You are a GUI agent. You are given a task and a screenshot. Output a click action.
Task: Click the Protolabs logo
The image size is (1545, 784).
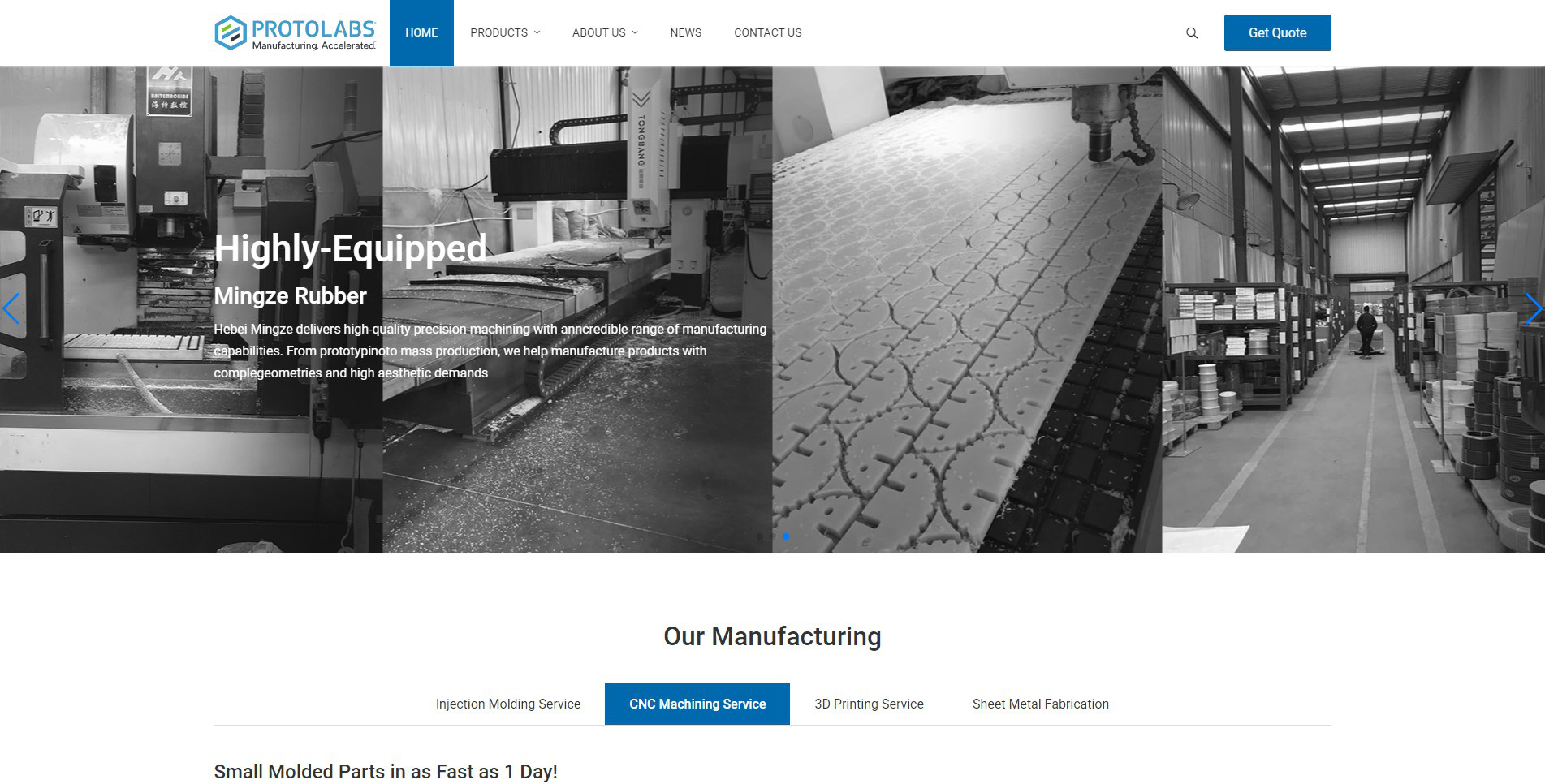296,33
